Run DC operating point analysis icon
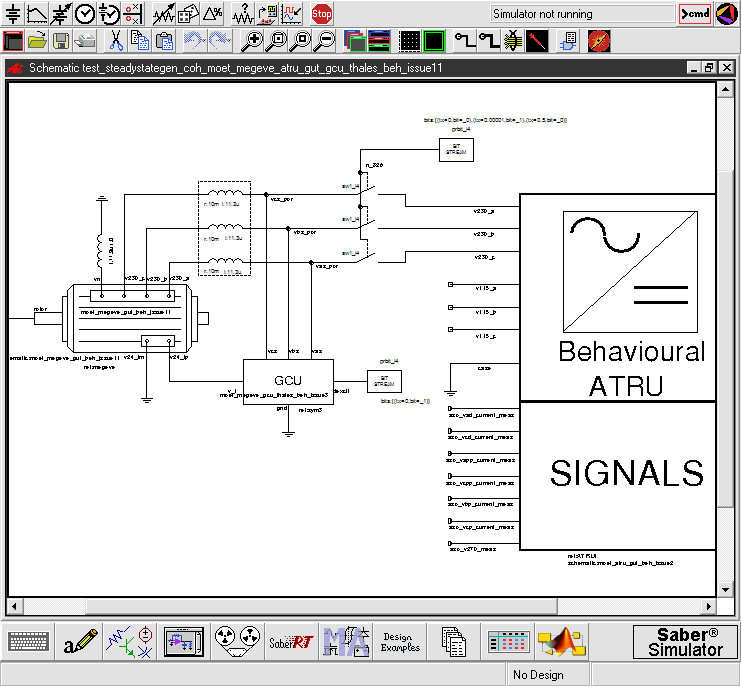The width and height of the screenshot is (741, 687). point(13,14)
